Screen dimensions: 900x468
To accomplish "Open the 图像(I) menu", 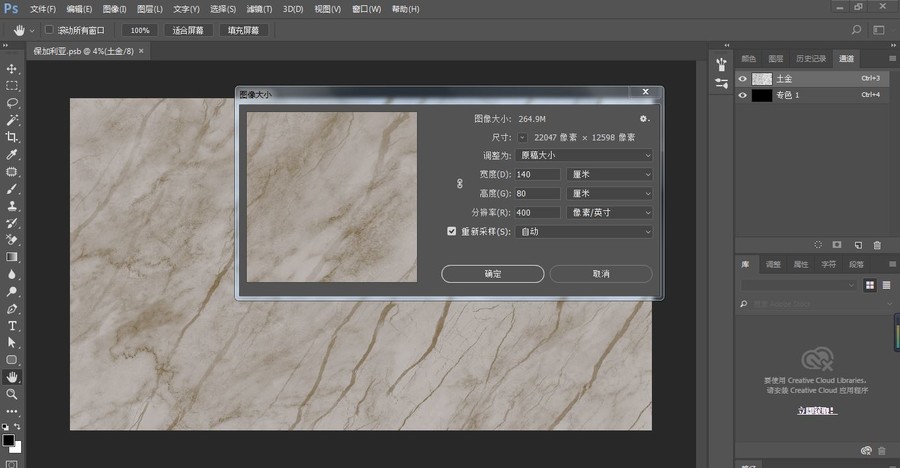I will coord(114,9).
